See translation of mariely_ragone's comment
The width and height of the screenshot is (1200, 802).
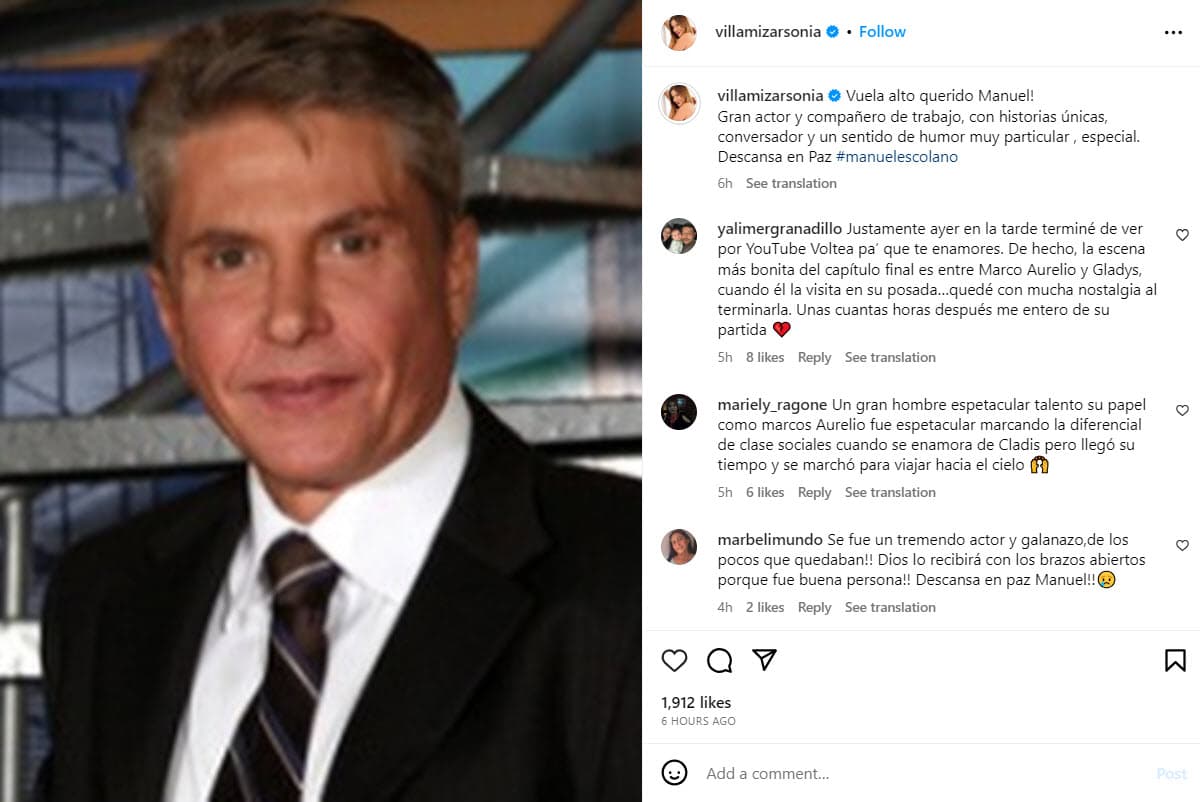(x=890, y=492)
